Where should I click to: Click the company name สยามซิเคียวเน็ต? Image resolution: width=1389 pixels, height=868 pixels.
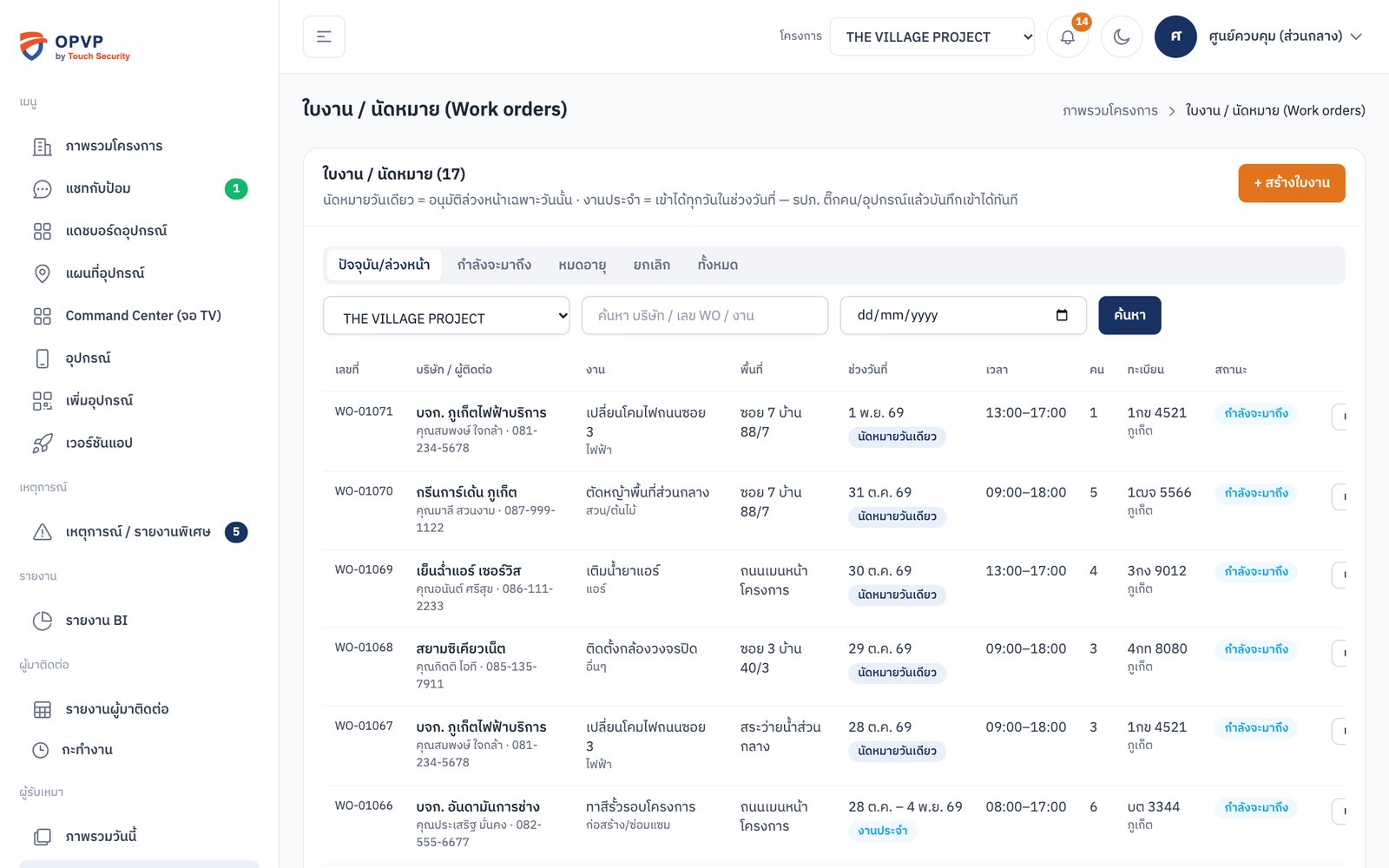(460, 648)
